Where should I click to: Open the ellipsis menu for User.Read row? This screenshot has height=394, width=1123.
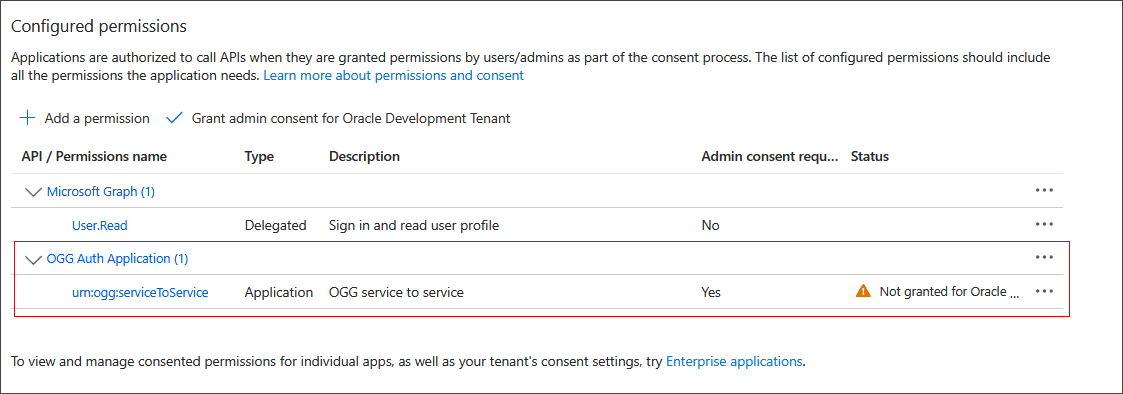click(x=1044, y=224)
